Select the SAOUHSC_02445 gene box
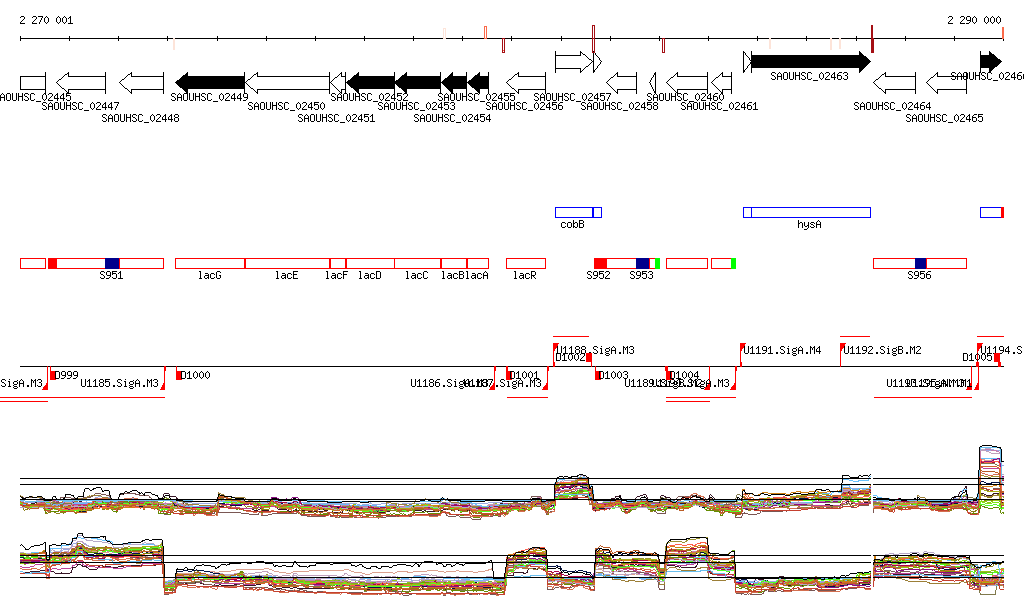The width and height of the screenshot is (1024, 611). tap(33, 82)
